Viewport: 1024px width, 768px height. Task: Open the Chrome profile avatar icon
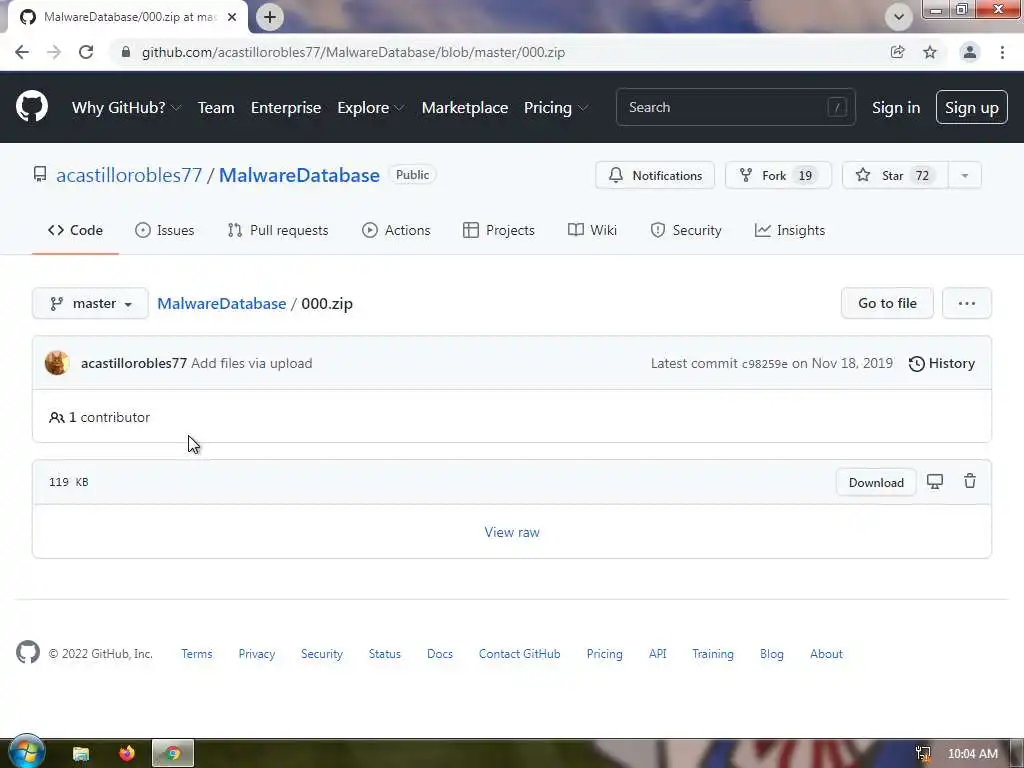pos(970,52)
